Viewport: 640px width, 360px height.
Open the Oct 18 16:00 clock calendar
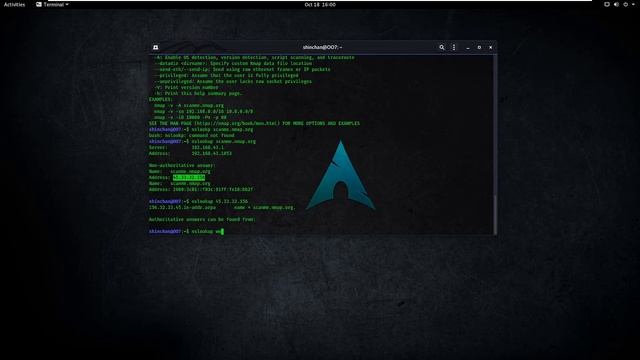pos(320,4)
